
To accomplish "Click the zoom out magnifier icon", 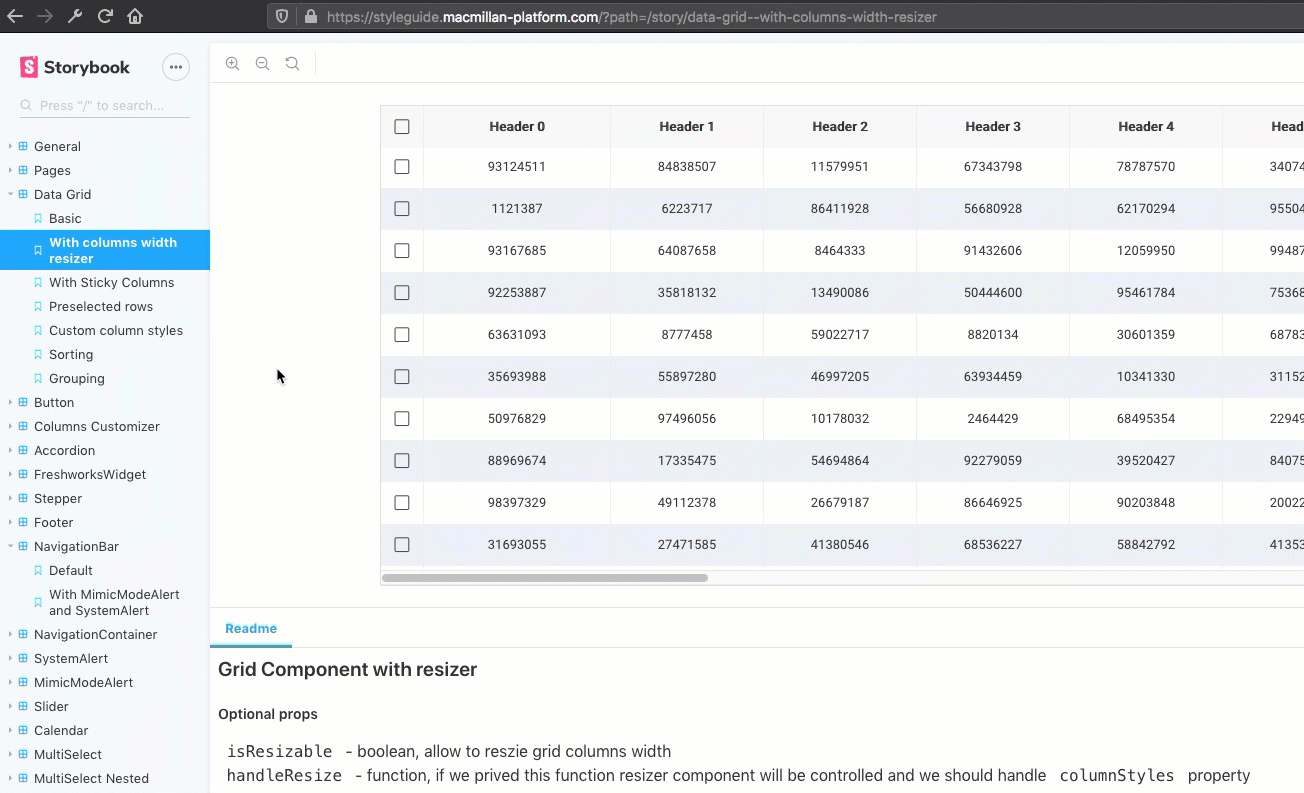I will pos(262,63).
